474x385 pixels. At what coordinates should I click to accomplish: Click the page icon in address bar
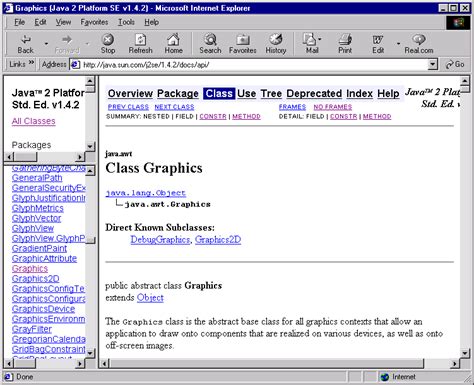[76, 64]
